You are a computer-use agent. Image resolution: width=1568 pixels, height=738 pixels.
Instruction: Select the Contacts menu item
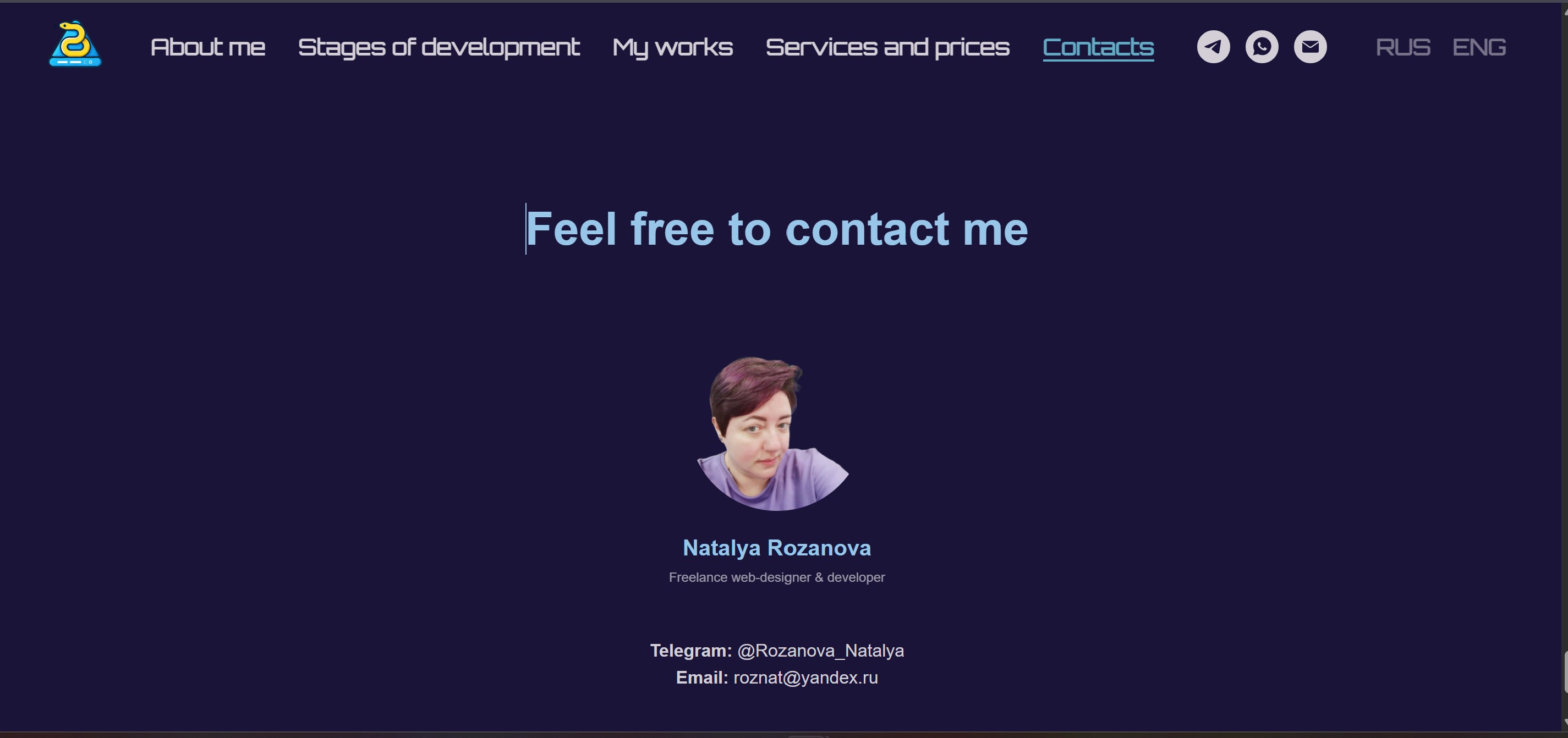coord(1098,47)
